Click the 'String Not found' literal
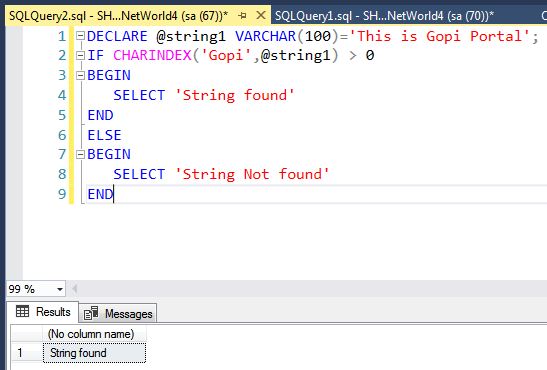The image size is (547, 370). tap(252, 174)
